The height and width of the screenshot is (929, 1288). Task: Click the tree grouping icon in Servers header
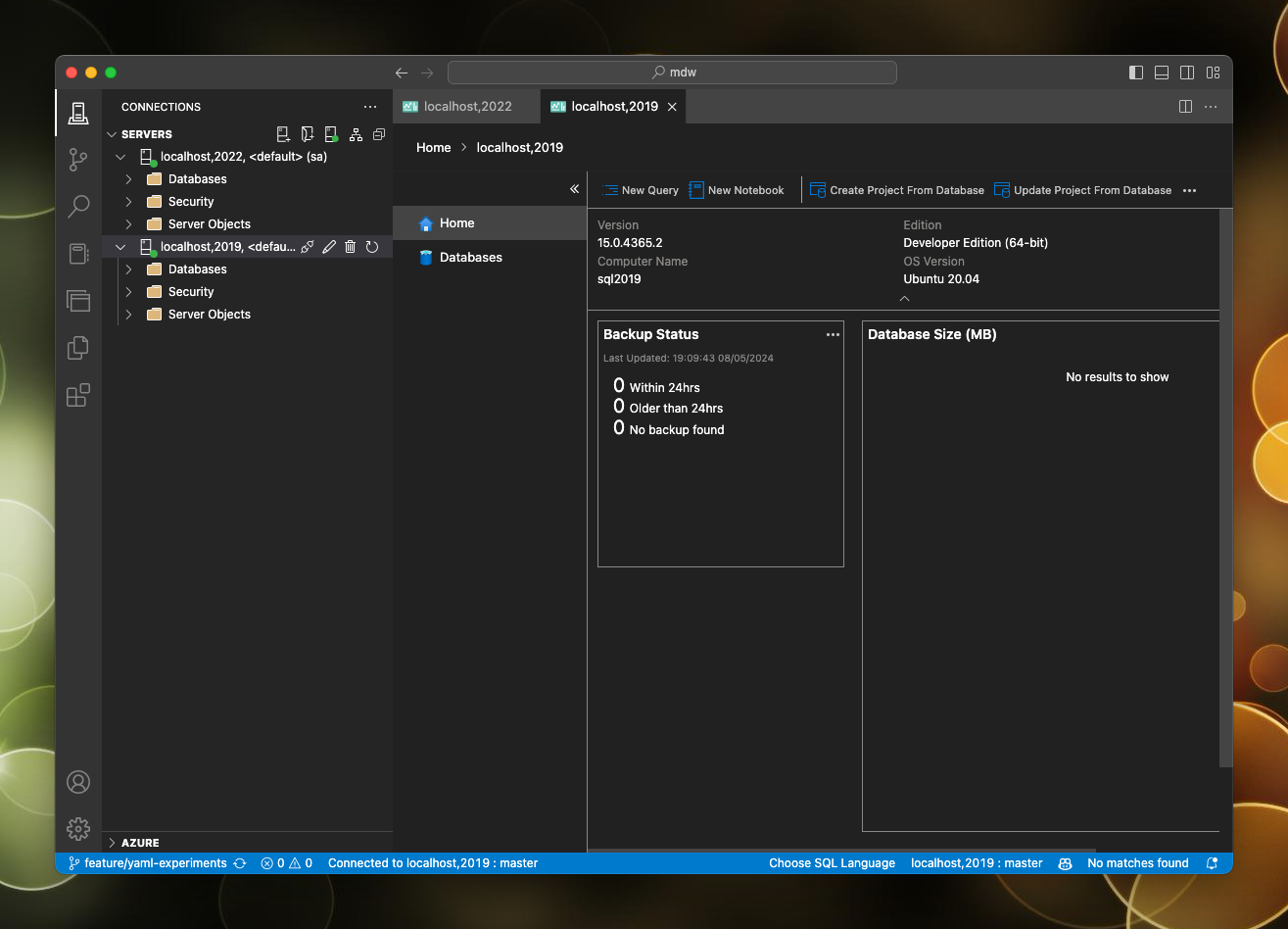click(356, 134)
